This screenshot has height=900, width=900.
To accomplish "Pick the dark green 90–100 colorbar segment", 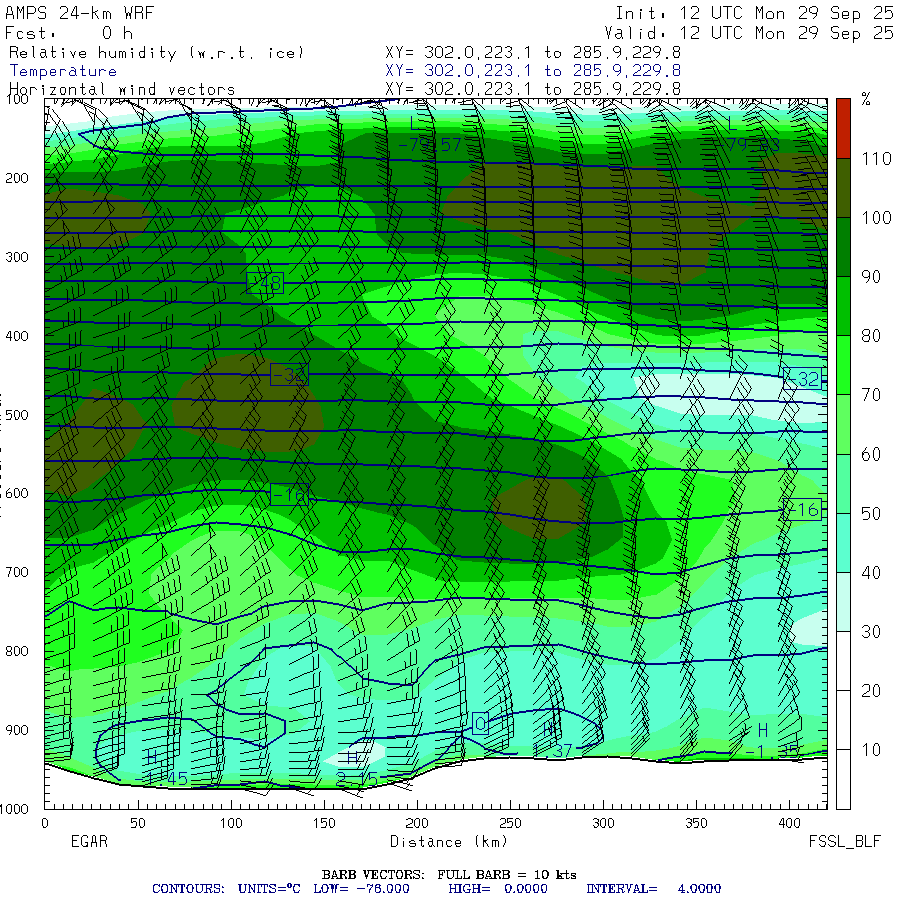I will (843, 247).
